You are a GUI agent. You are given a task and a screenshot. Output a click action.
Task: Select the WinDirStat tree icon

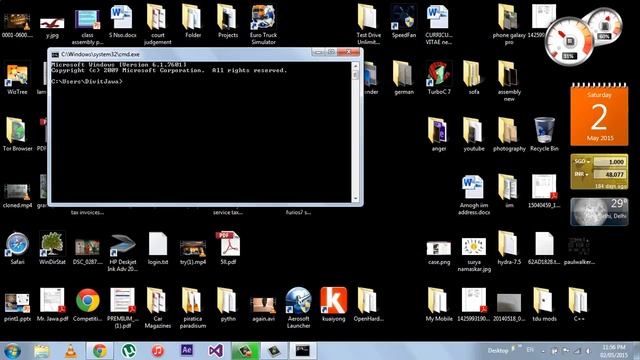point(52,248)
